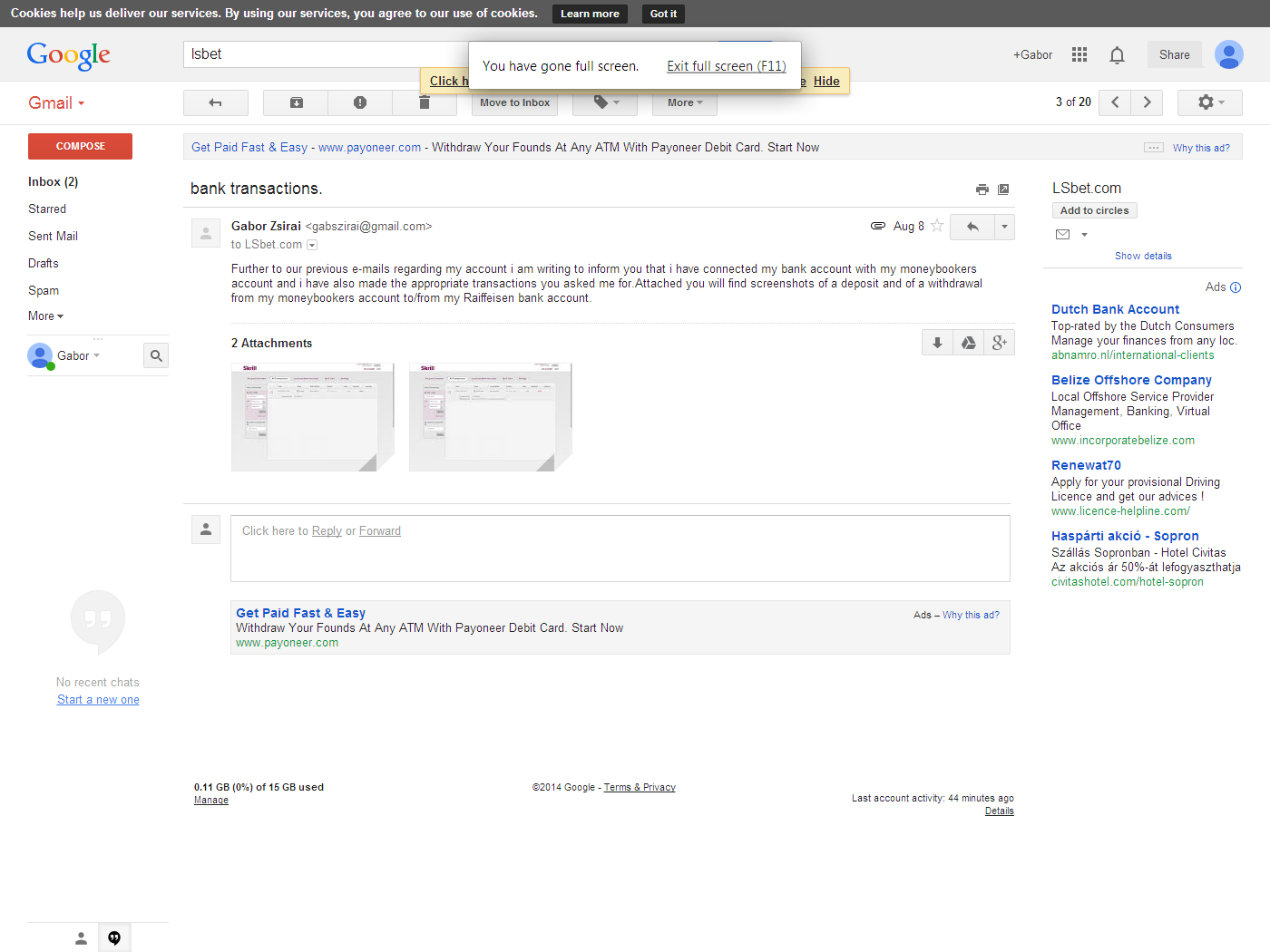Screen dimensions: 1270x952
Task: Open the Settings gear dropdown
Action: click(1210, 102)
